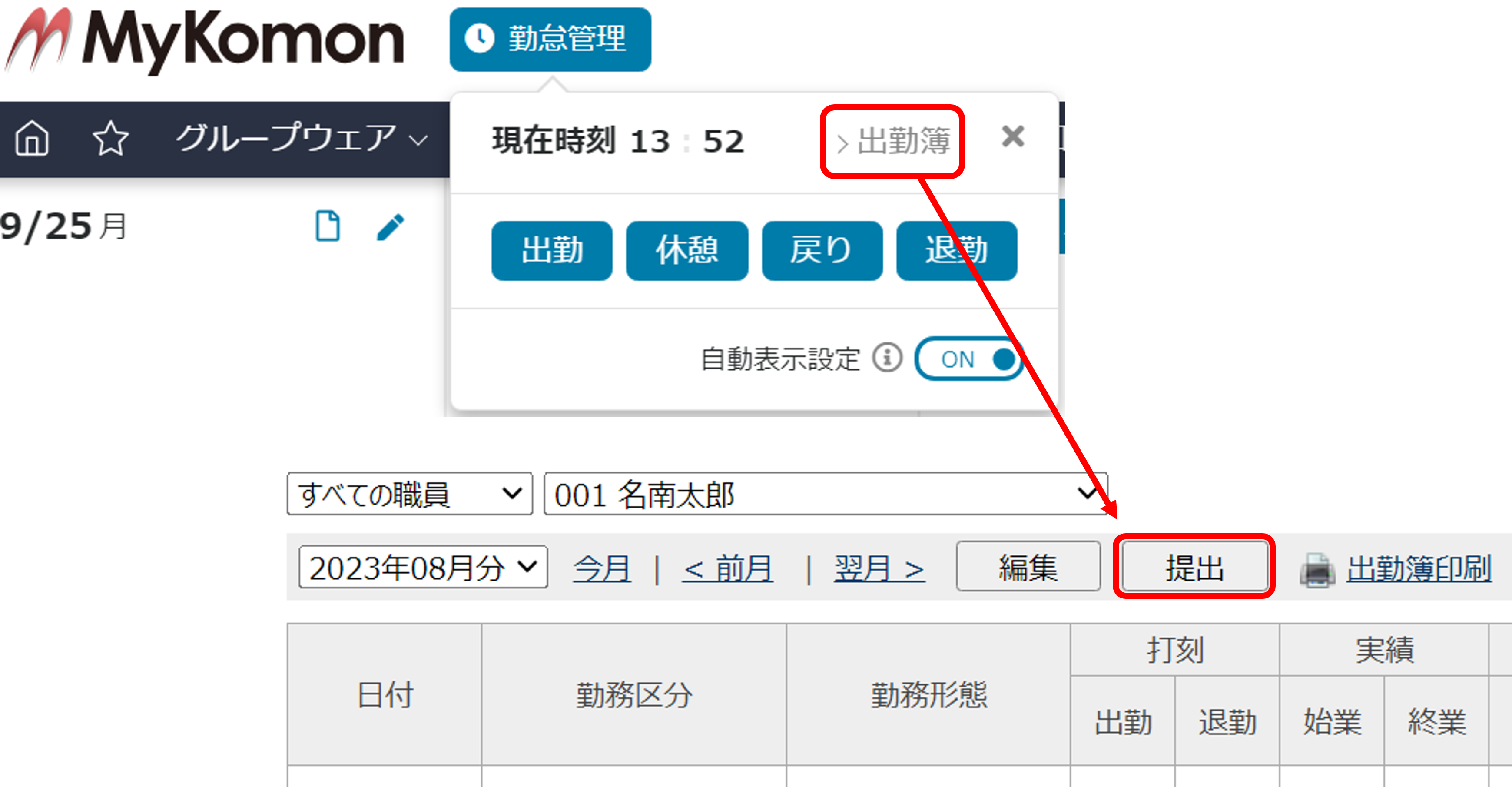This screenshot has height=787, width=1512.
Task: Click the 提出 submit button
Action: (1194, 567)
